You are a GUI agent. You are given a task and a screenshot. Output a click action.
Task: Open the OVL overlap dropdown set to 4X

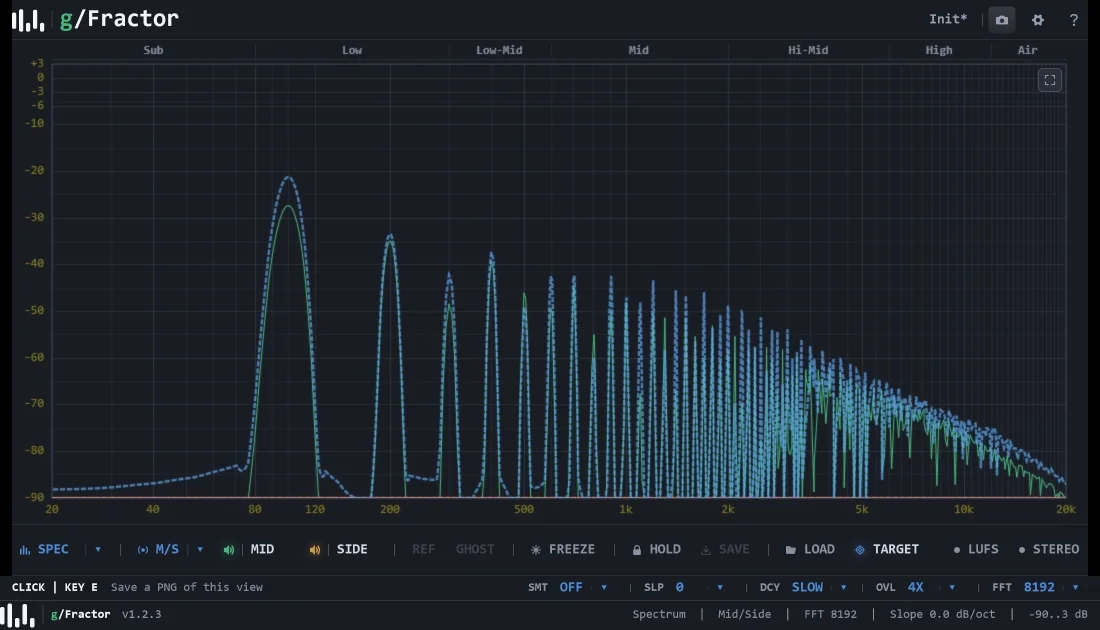[952, 587]
